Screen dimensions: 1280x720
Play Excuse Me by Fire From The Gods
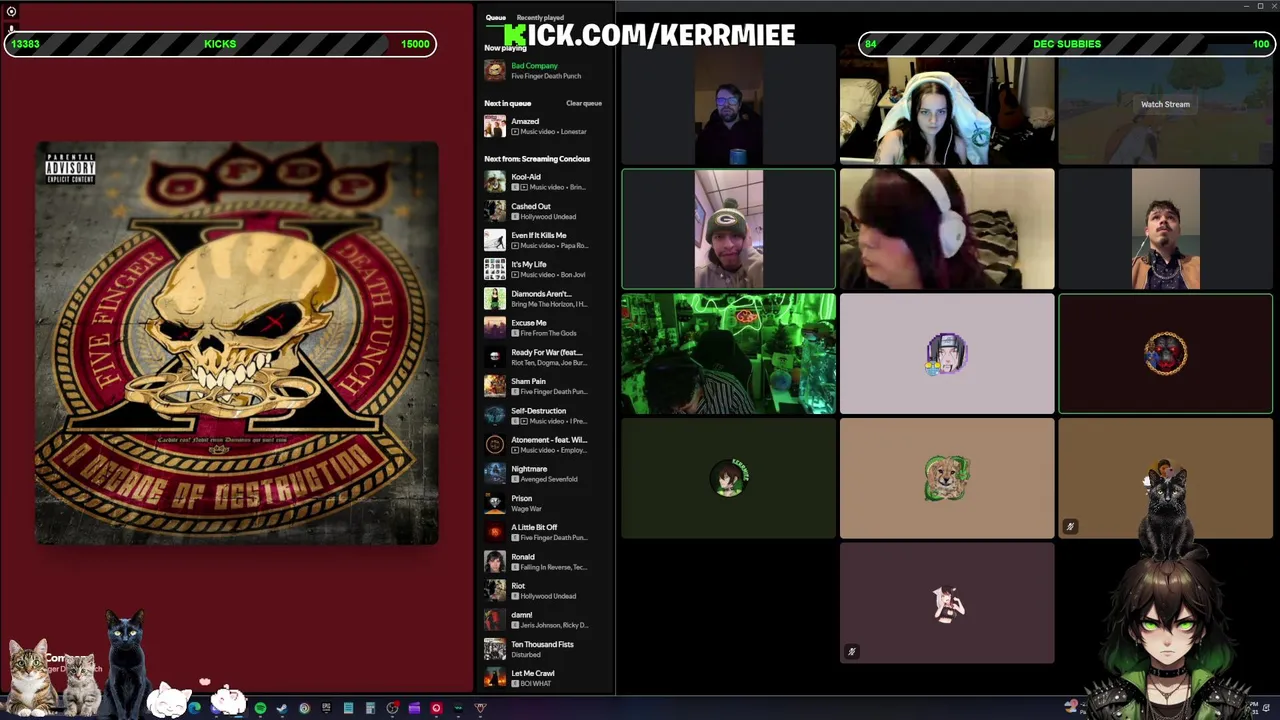tap(546, 328)
